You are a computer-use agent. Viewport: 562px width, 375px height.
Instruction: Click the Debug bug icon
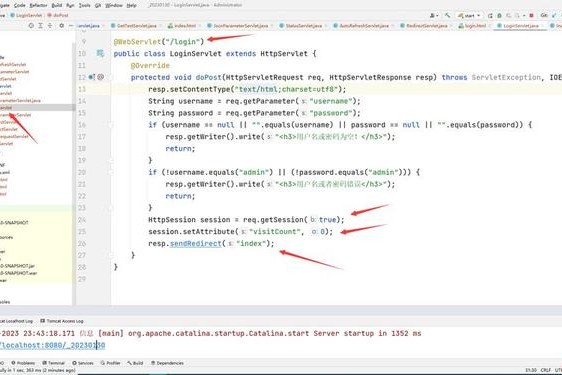click(499, 15)
